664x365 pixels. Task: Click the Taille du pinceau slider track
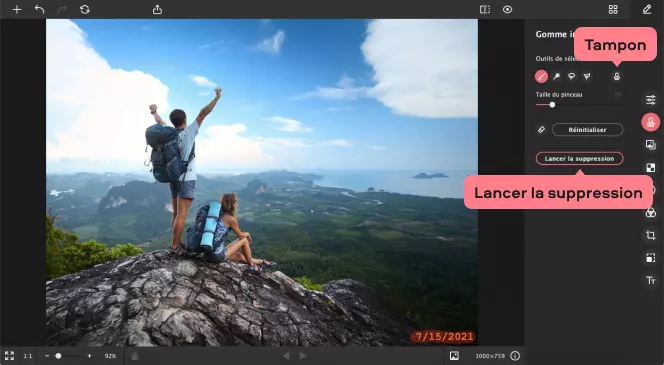(579, 105)
